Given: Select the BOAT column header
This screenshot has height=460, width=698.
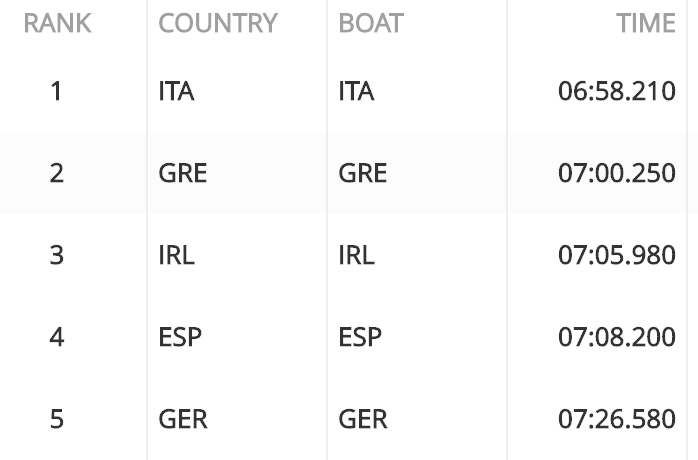Looking at the screenshot, I should pyautogui.click(x=371, y=23).
